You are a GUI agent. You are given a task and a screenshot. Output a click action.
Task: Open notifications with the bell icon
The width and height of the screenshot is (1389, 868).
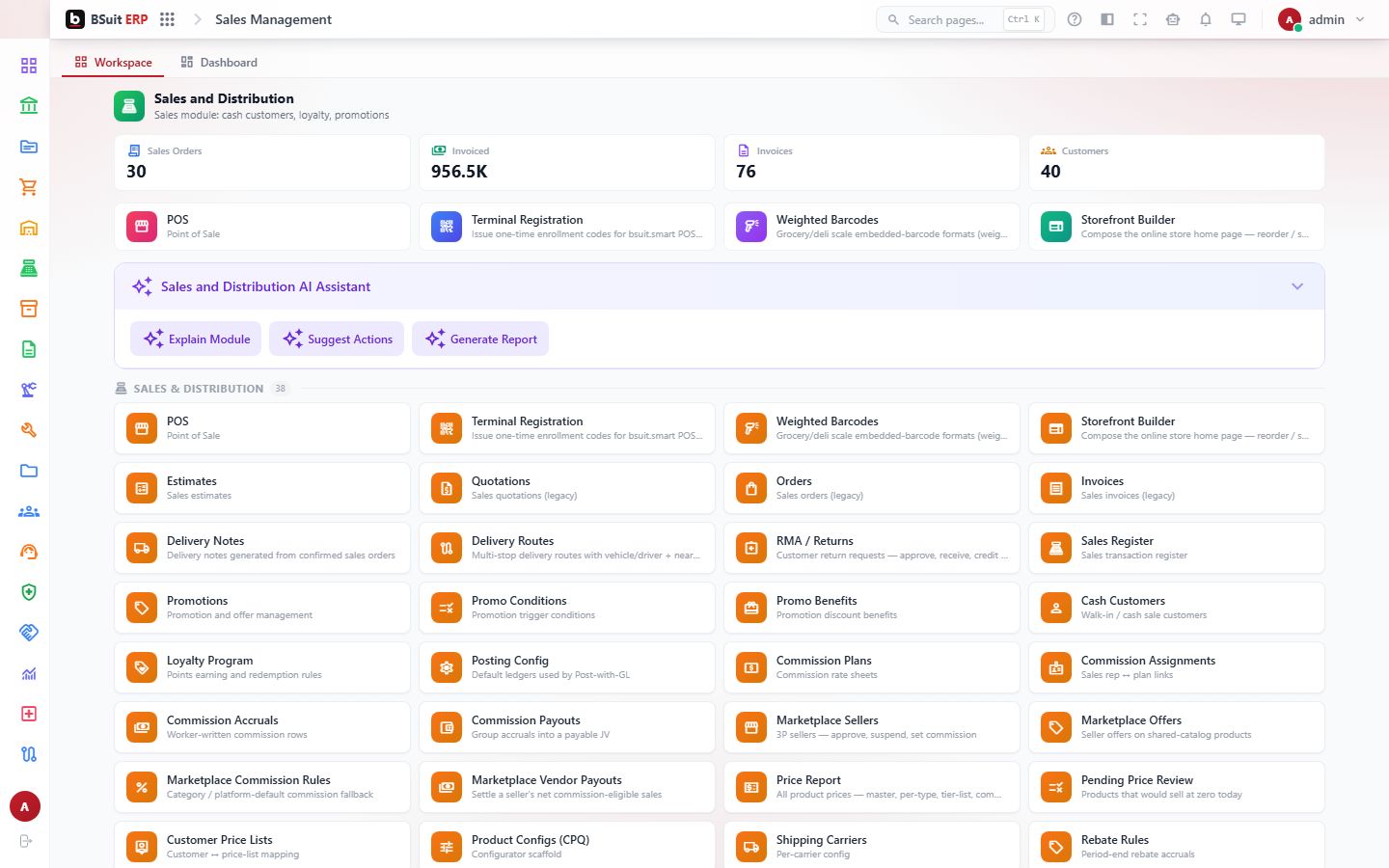click(1206, 19)
